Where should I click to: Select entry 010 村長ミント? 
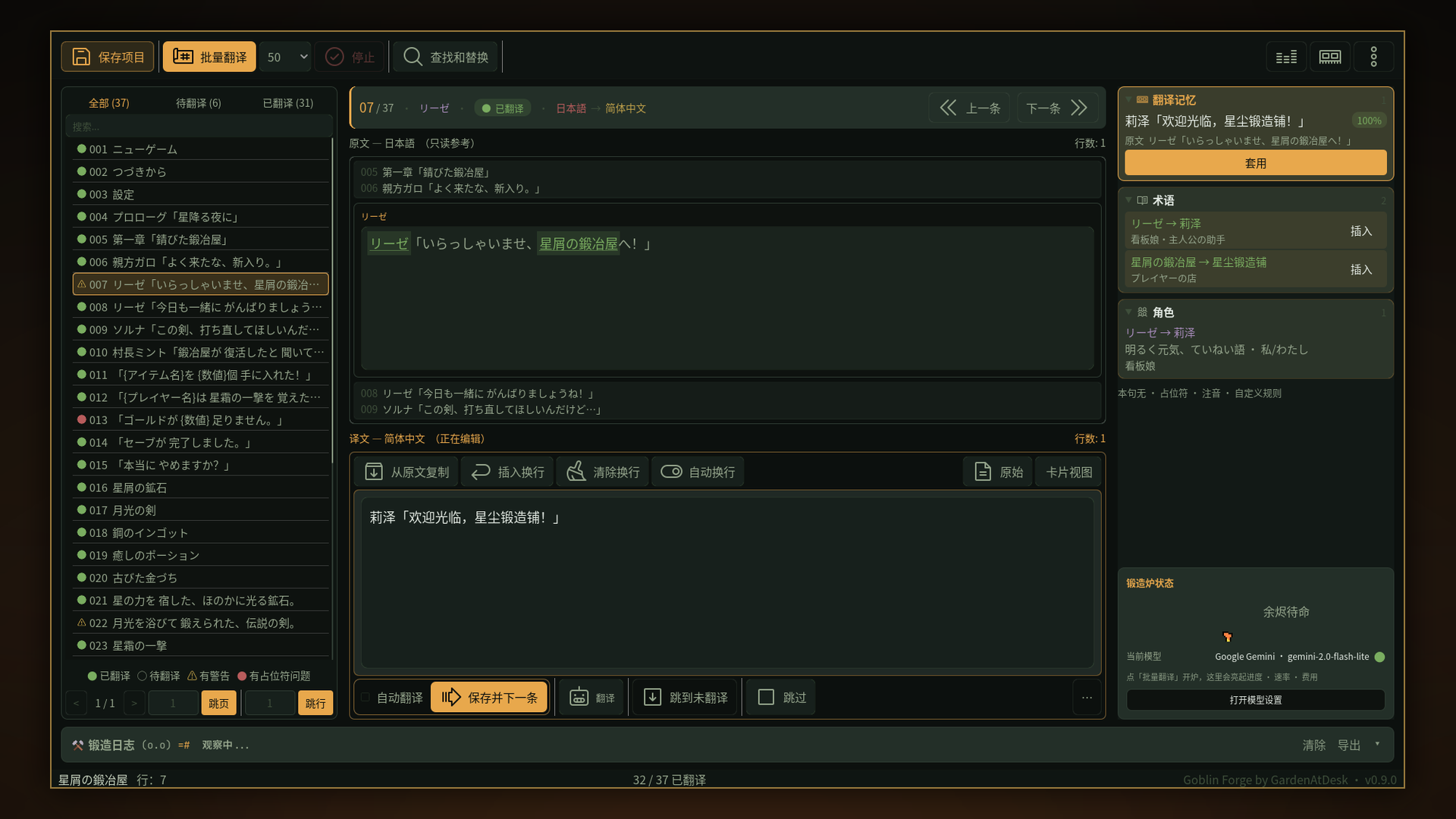pyautogui.click(x=201, y=353)
